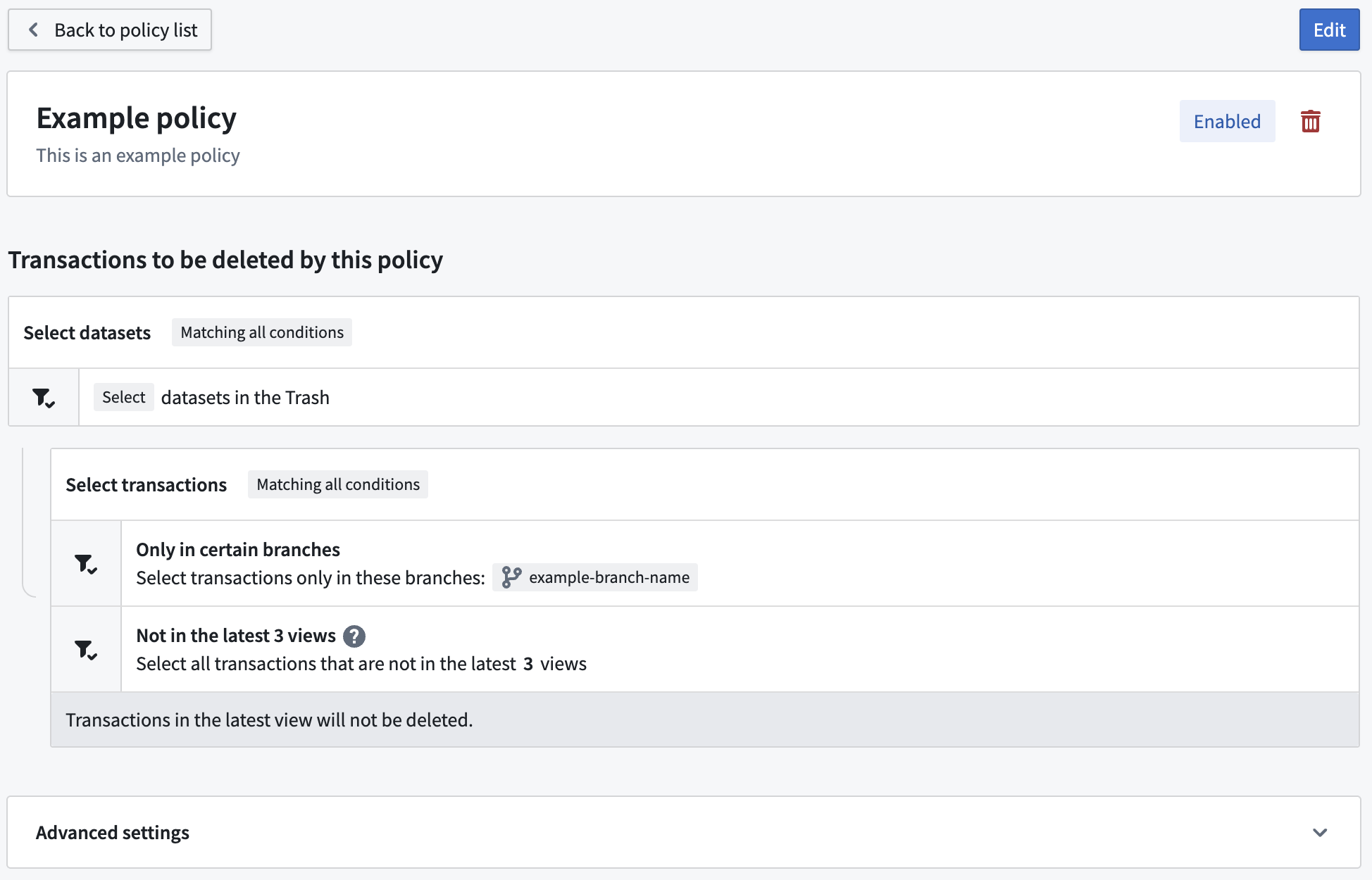The height and width of the screenshot is (880, 1372).
Task: Click the 'Select transactions' section label
Action: click(x=146, y=484)
